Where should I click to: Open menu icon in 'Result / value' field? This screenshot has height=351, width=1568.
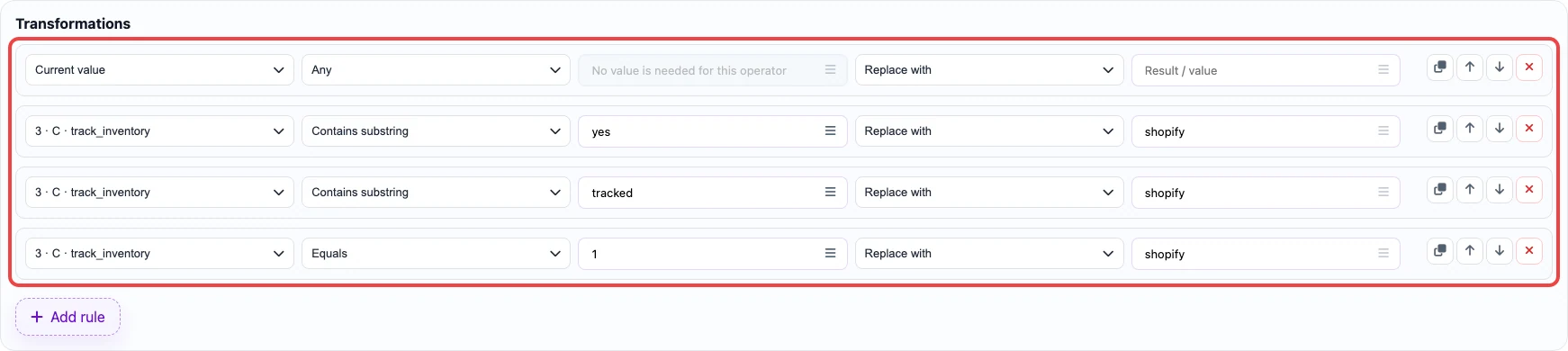coord(1383,69)
